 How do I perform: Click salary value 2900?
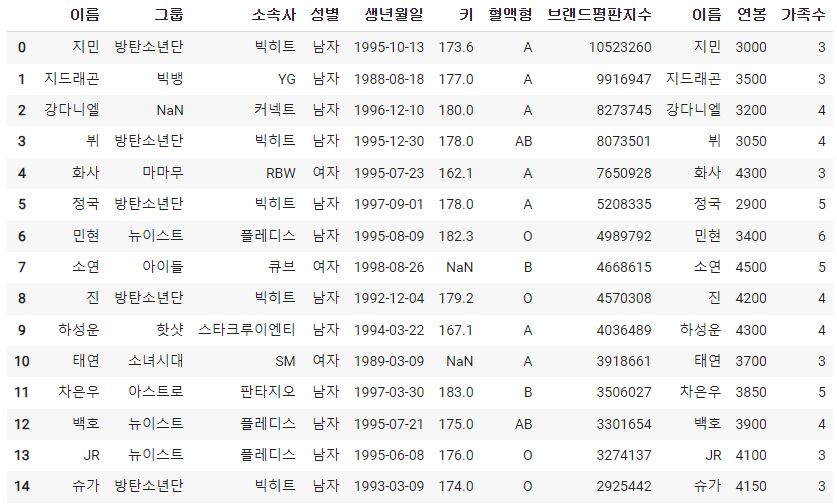coord(751,204)
